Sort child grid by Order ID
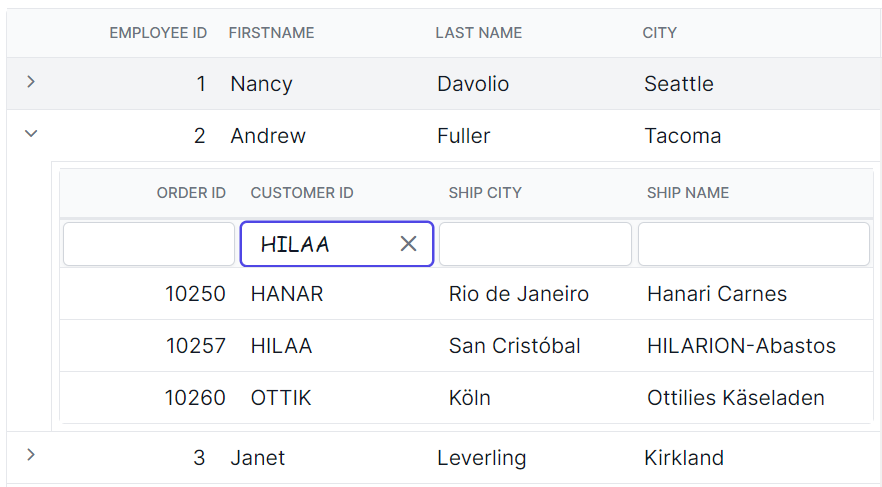Image resolution: width=882 pixels, height=487 pixels. pyautogui.click(x=191, y=193)
